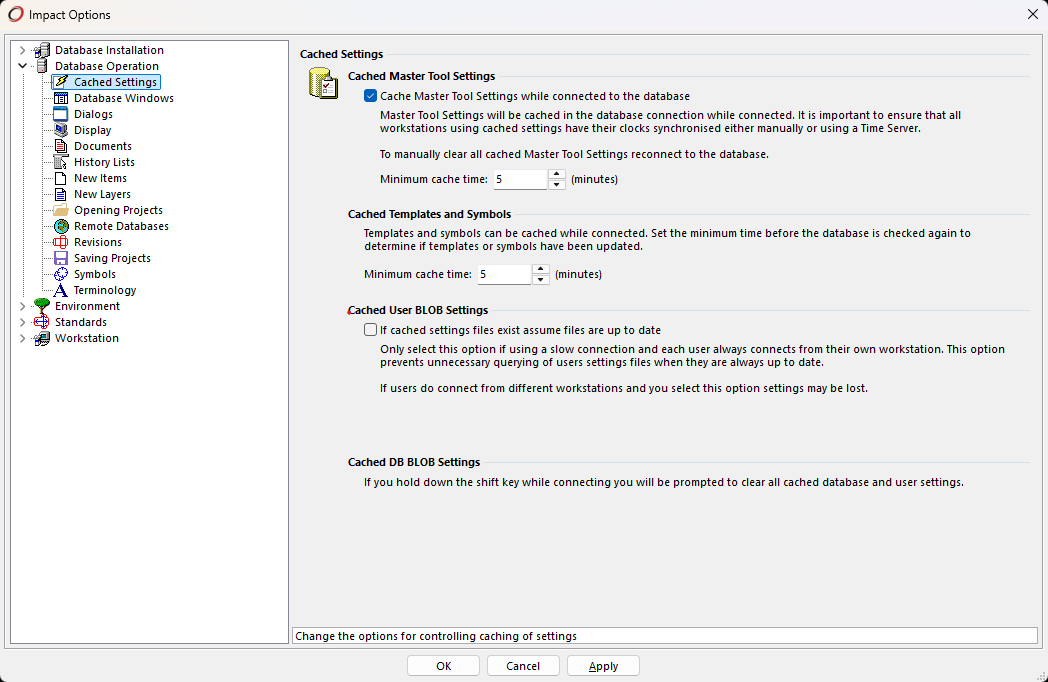Expand the Workstation node

click(22, 338)
